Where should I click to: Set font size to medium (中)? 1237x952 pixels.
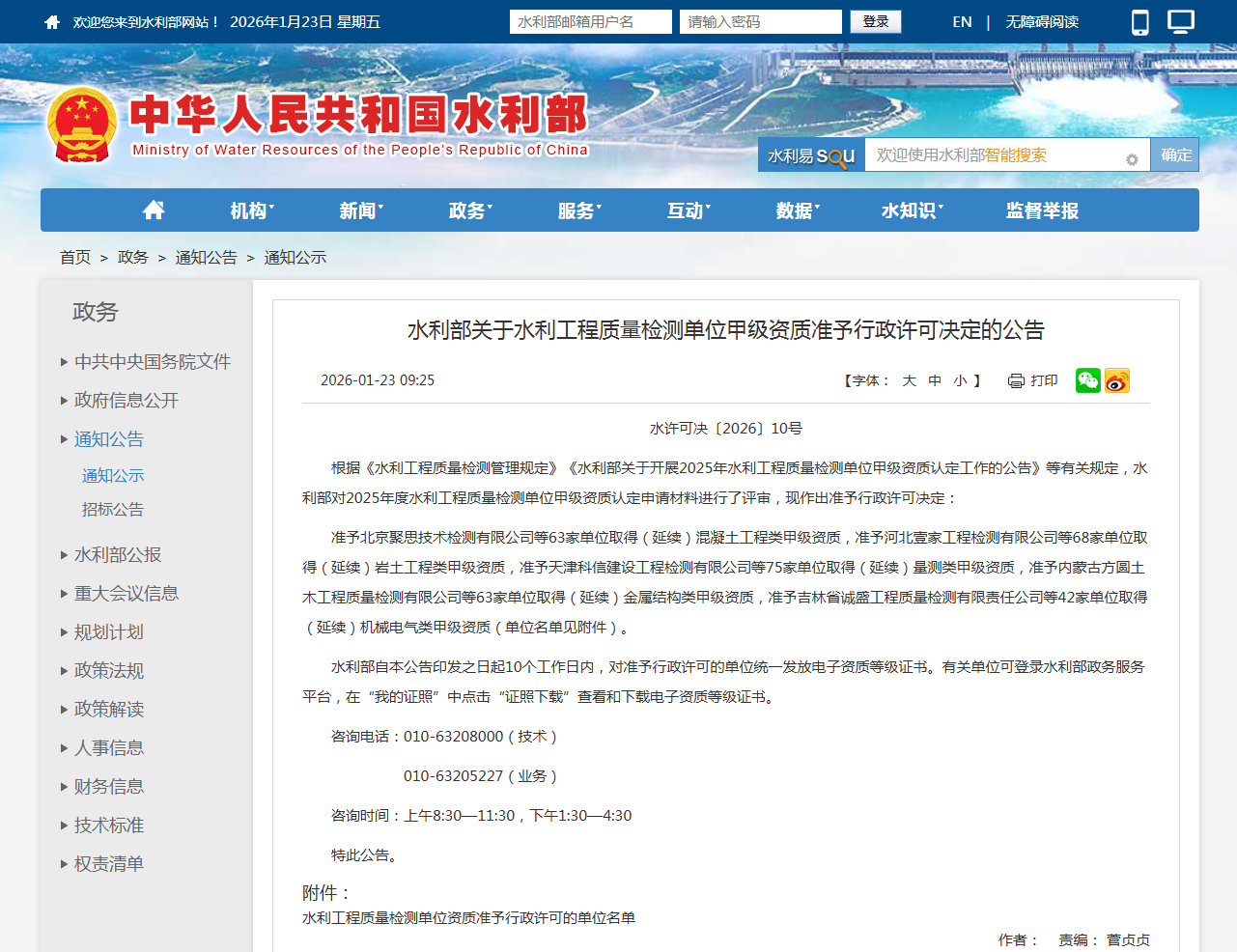click(935, 380)
